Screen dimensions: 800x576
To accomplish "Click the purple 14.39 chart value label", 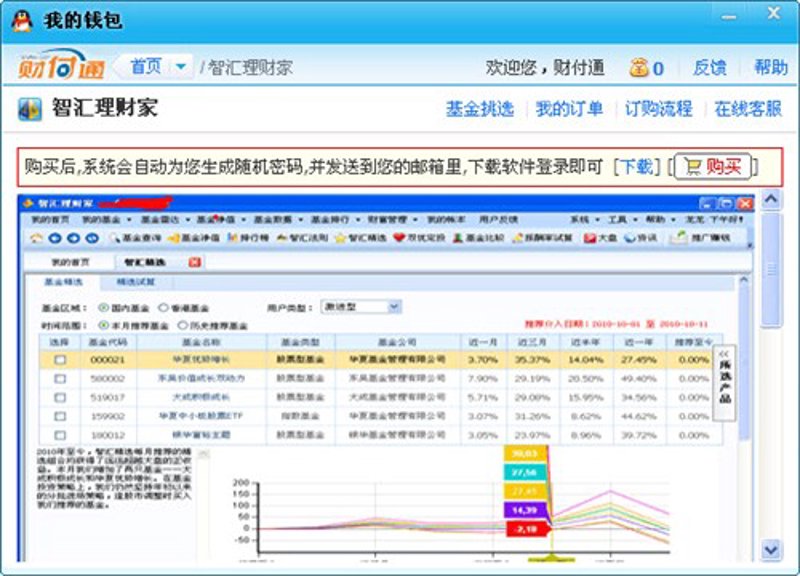I will pyautogui.click(x=525, y=510).
